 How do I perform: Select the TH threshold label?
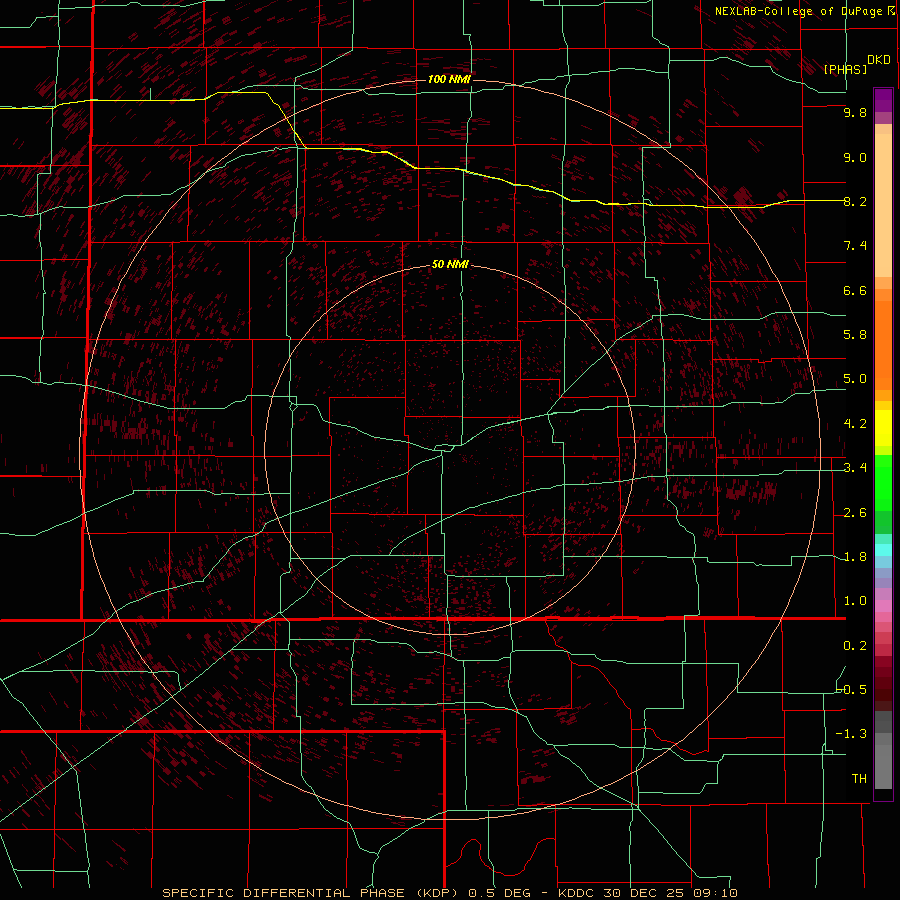(x=859, y=779)
